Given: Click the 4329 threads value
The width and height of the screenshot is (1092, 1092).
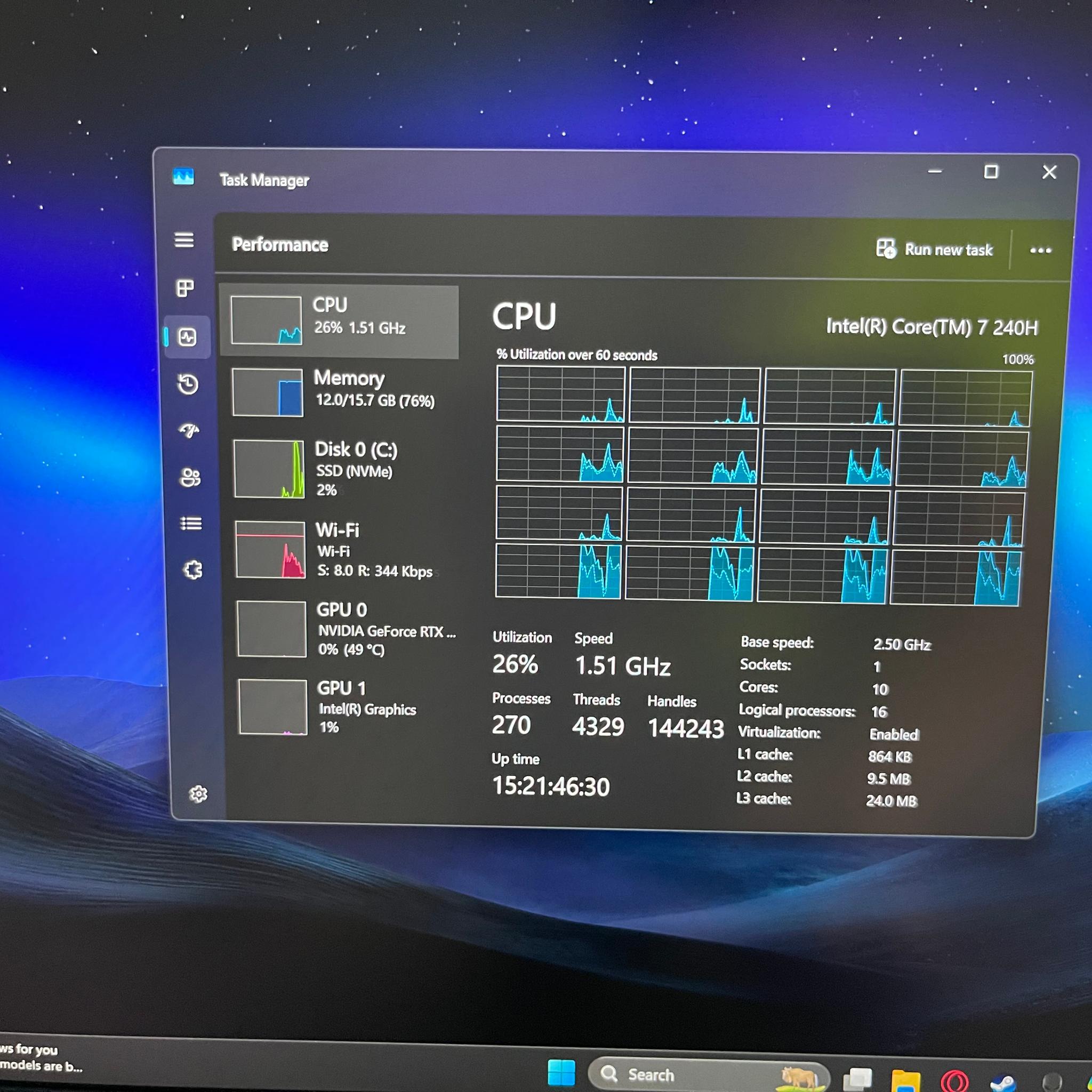Looking at the screenshot, I should (598, 727).
